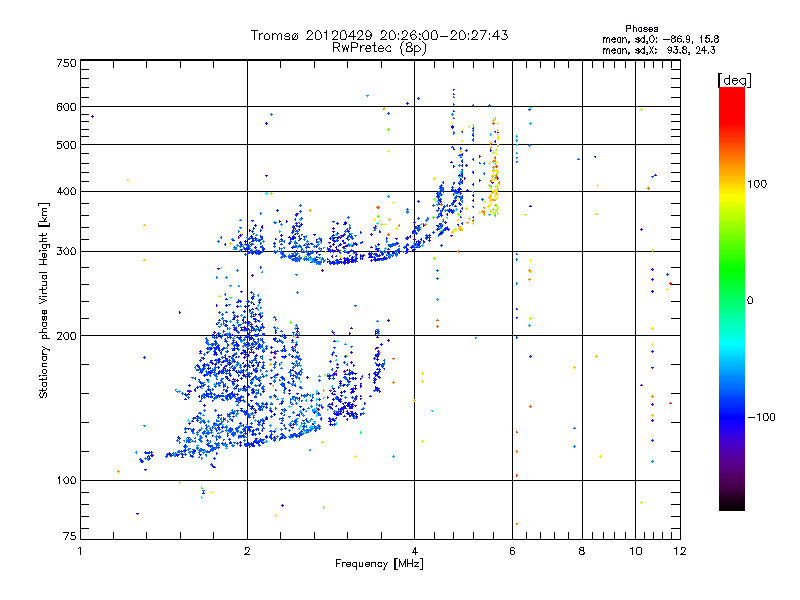This screenshot has height=600, width=800.
Task: Click the 'mean, sd,X: 93.8, 24.3' line
Action: click(x=659, y=50)
